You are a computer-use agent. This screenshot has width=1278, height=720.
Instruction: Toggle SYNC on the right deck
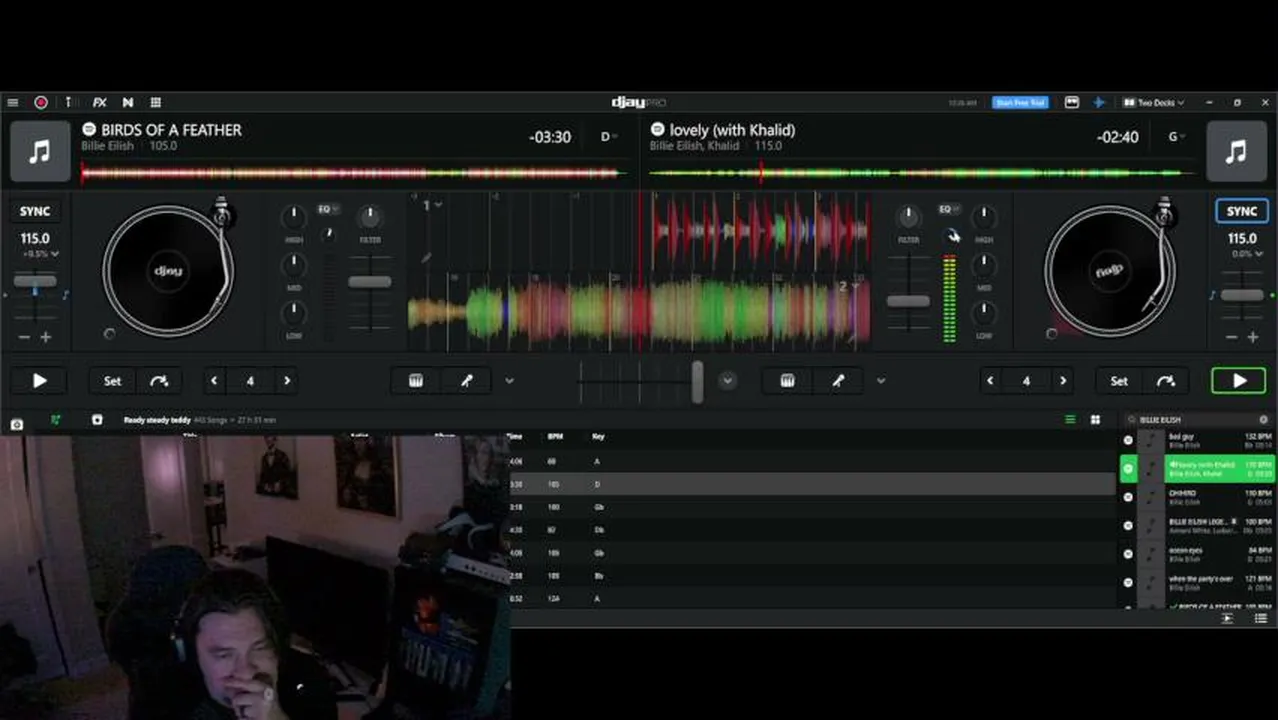click(1242, 211)
